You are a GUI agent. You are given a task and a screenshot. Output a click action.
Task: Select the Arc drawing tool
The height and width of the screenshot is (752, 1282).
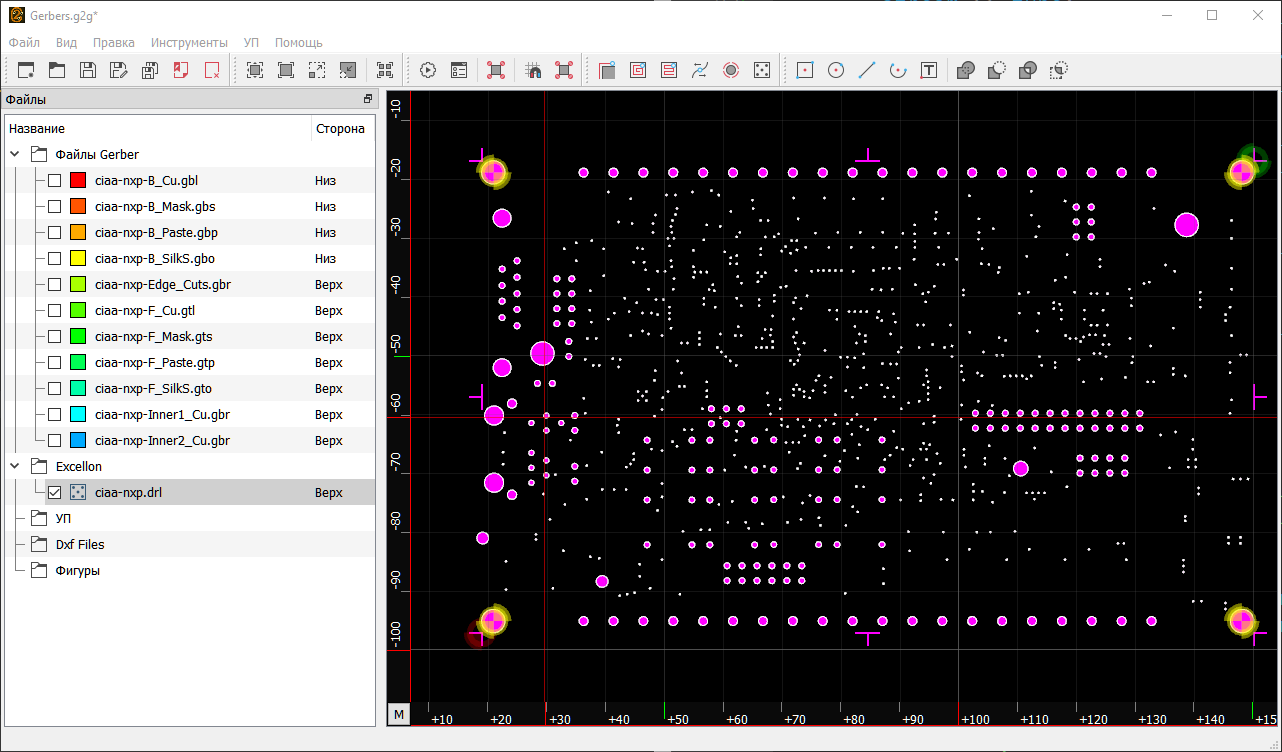click(898, 70)
